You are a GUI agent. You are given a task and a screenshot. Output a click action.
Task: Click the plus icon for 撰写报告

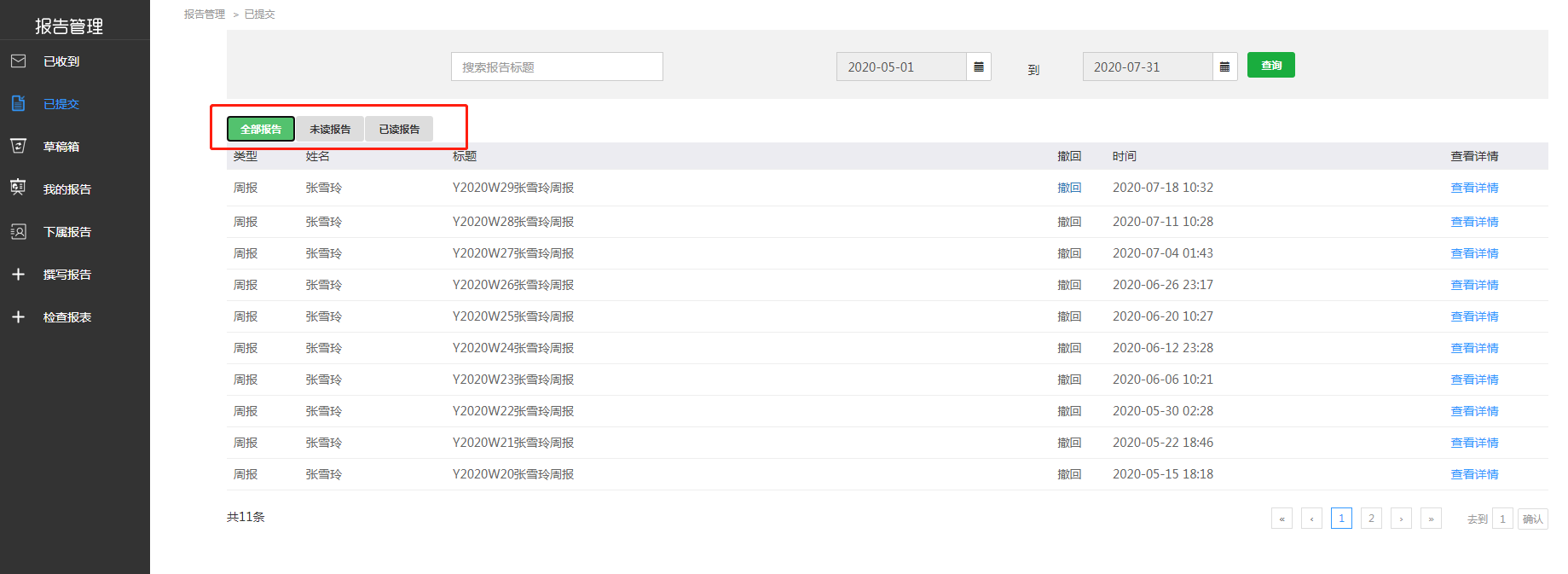pyautogui.click(x=18, y=274)
